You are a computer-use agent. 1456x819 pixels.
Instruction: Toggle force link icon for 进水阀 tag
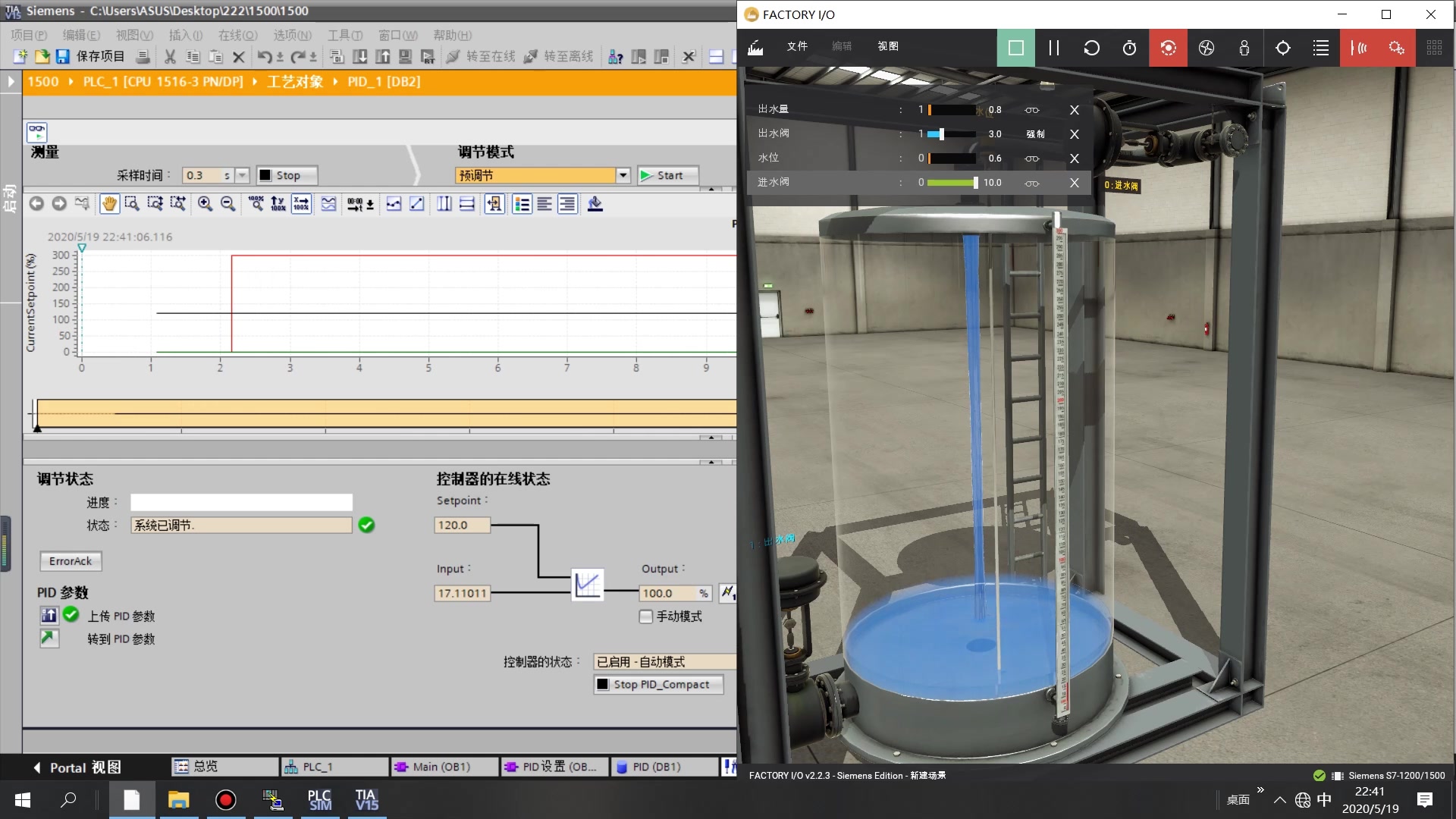(1031, 183)
